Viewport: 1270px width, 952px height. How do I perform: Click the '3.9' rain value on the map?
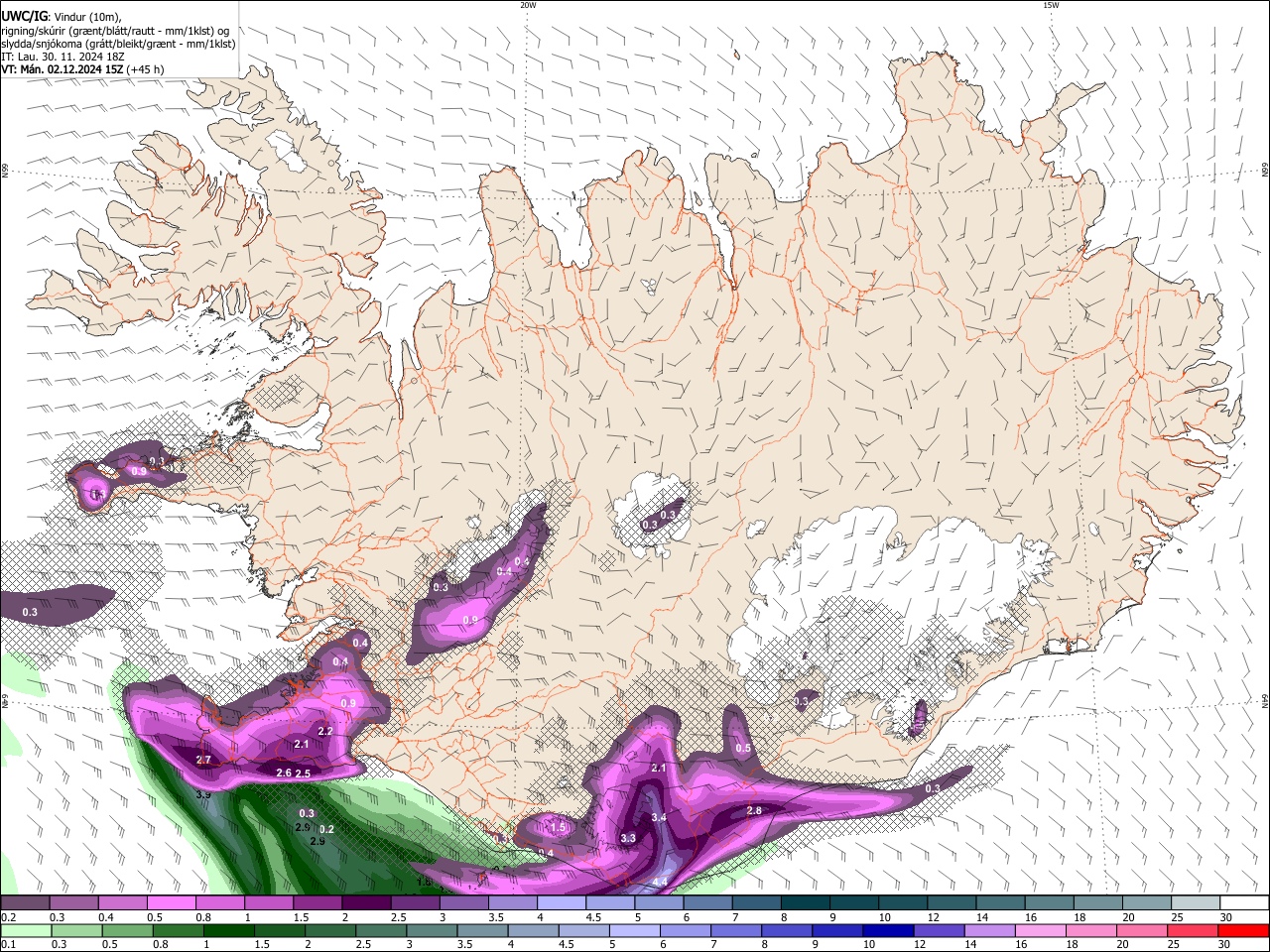(203, 795)
